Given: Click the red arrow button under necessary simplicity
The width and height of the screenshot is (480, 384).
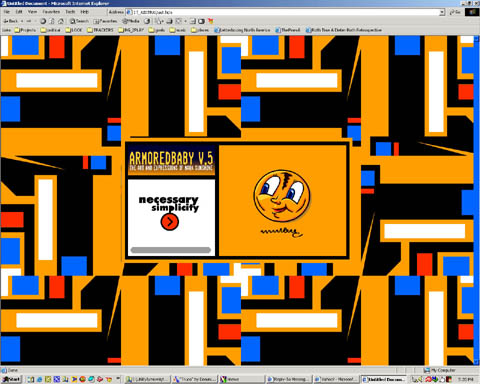Looking at the screenshot, I should [x=170, y=222].
